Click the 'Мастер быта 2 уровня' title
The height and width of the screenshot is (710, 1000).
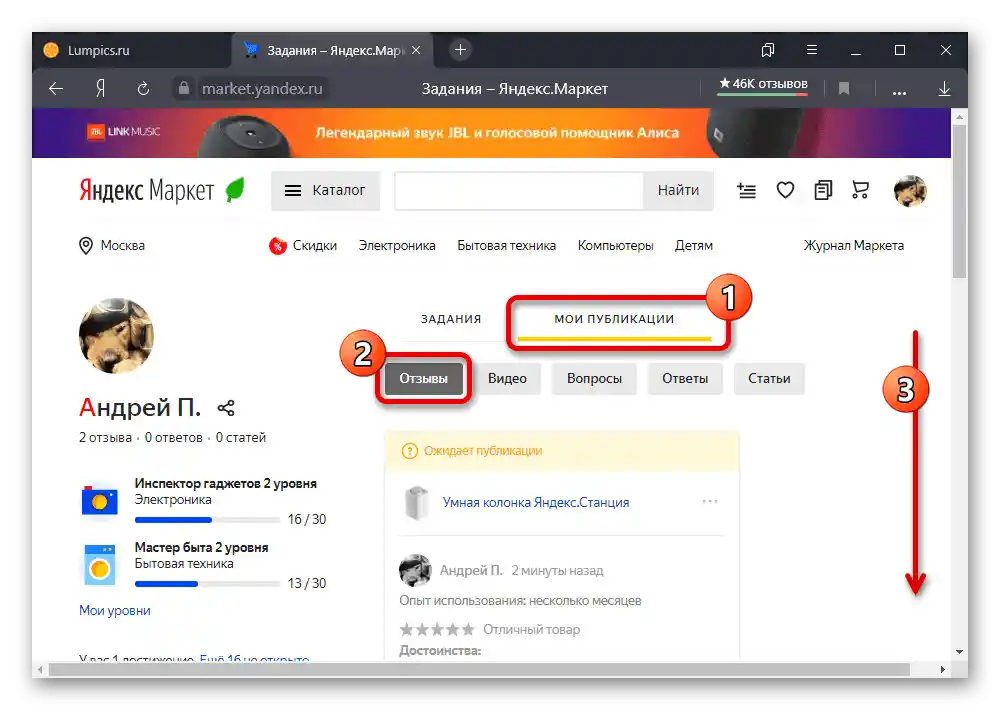pyautogui.click(x=202, y=547)
